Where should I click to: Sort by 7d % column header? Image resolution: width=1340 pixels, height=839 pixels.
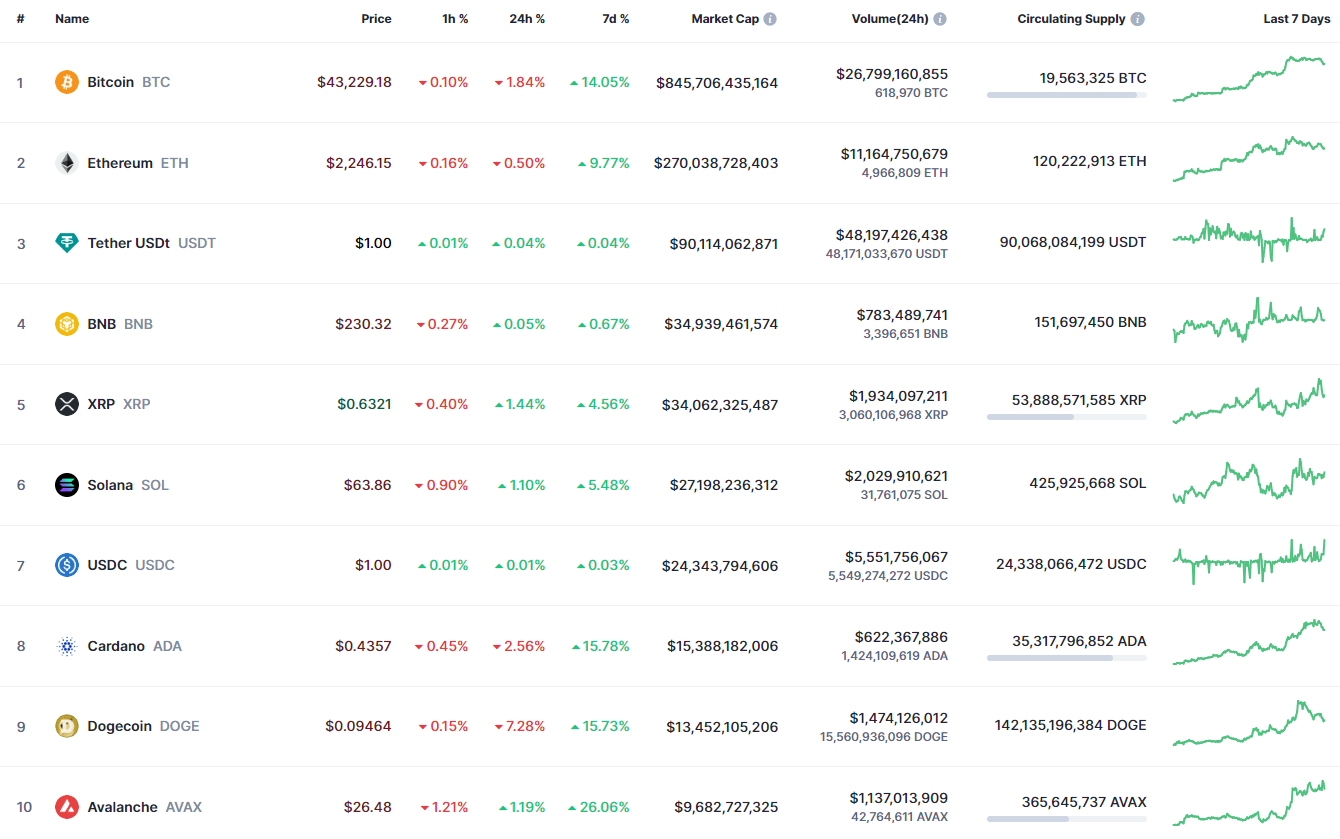point(615,19)
